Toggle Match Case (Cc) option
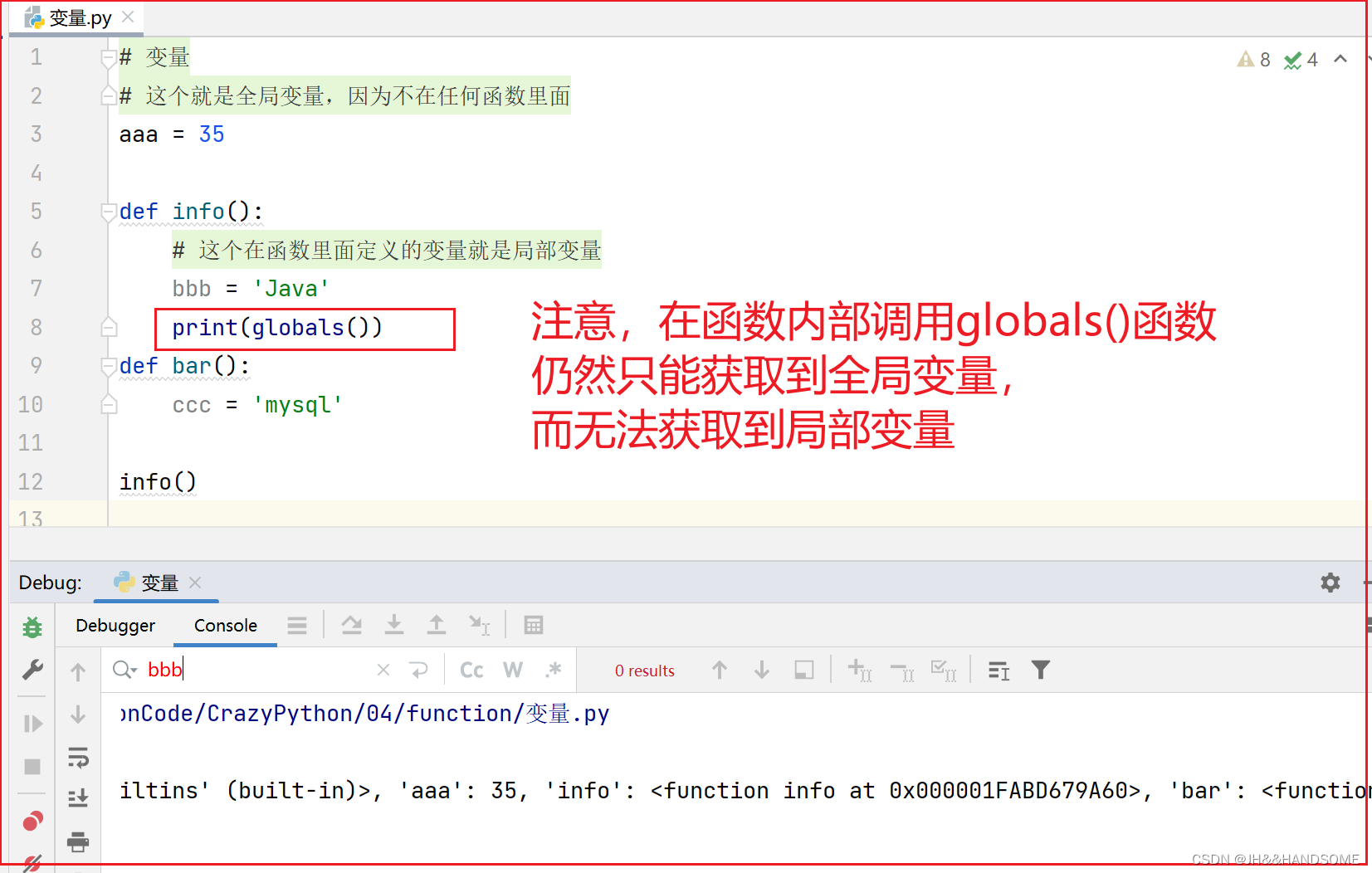This screenshot has width=1372, height=873. [x=471, y=670]
